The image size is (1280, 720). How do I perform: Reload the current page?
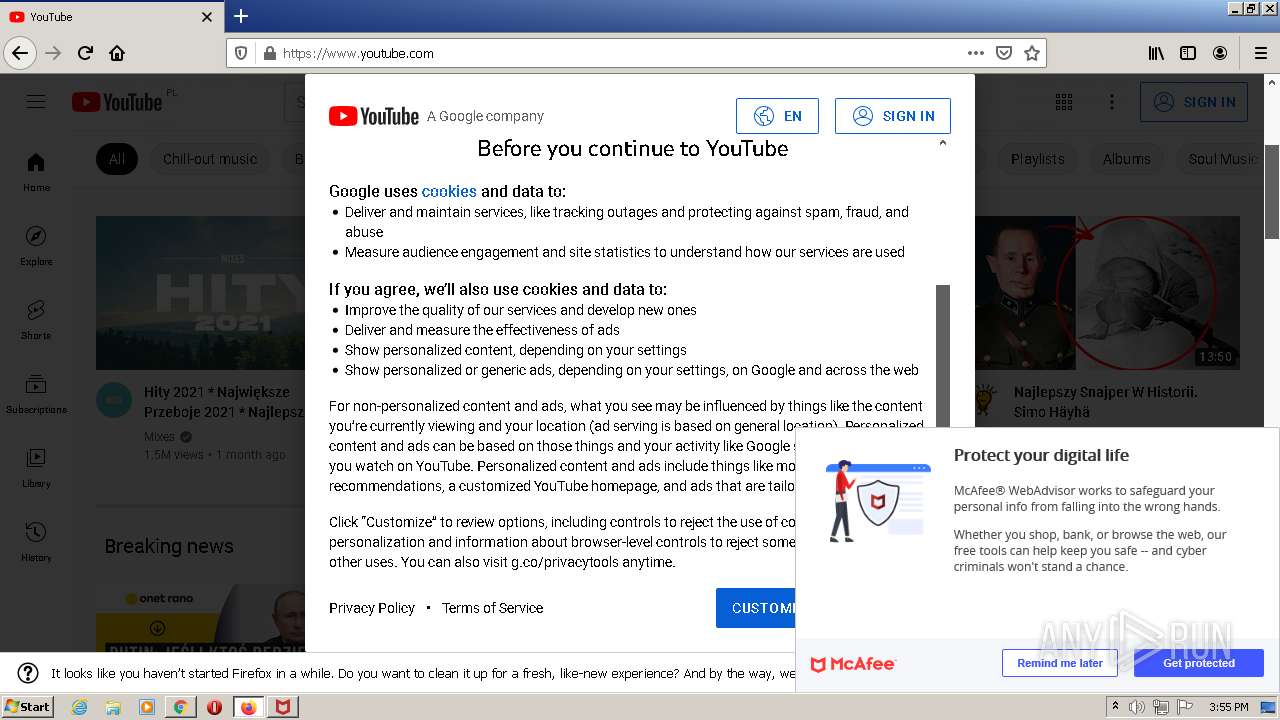pos(85,53)
